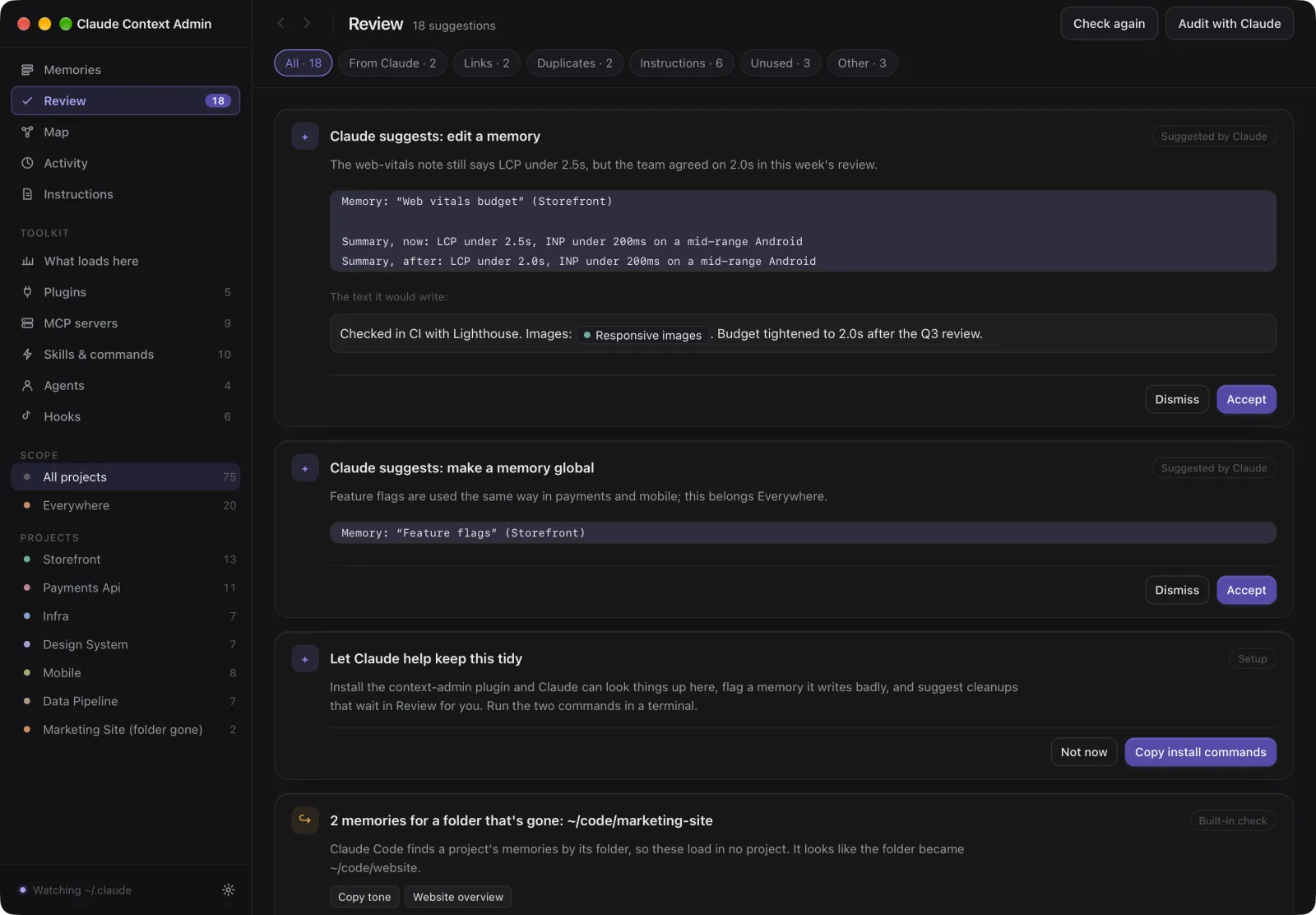Click the redirect arrow icon on gone folder card
The width and height of the screenshot is (1316, 915).
click(305, 820)
